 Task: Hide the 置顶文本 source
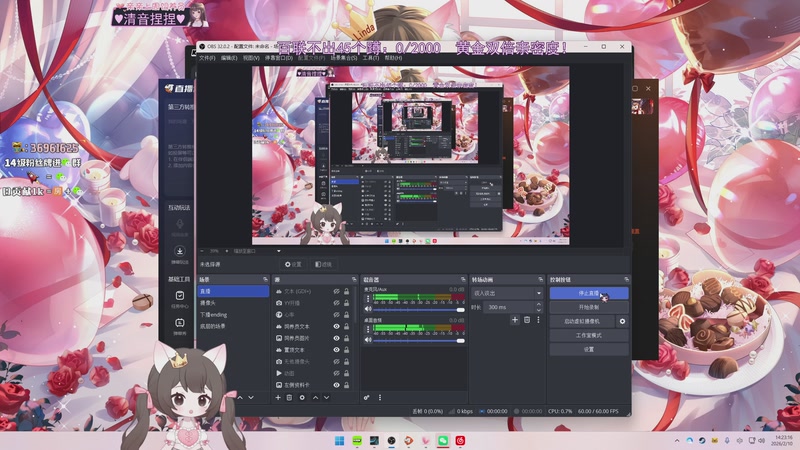point(336,350)
